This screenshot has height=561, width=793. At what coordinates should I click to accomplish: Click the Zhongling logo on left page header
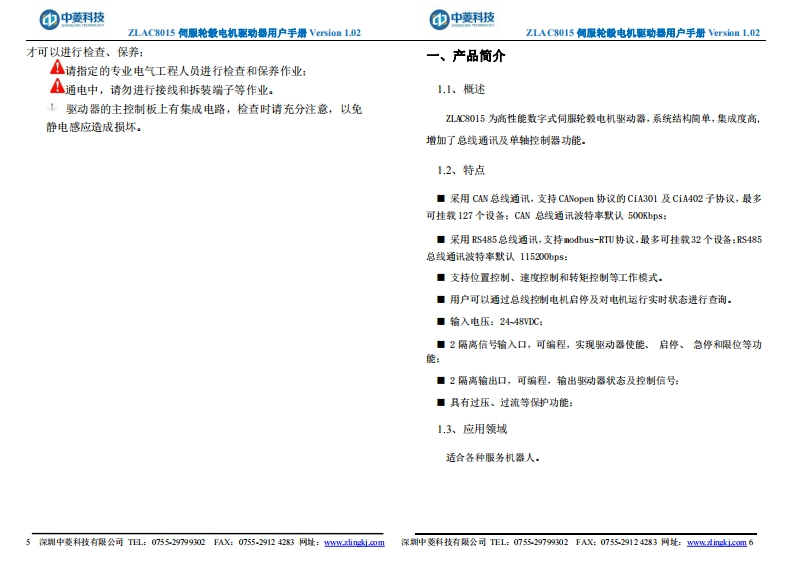71,19
